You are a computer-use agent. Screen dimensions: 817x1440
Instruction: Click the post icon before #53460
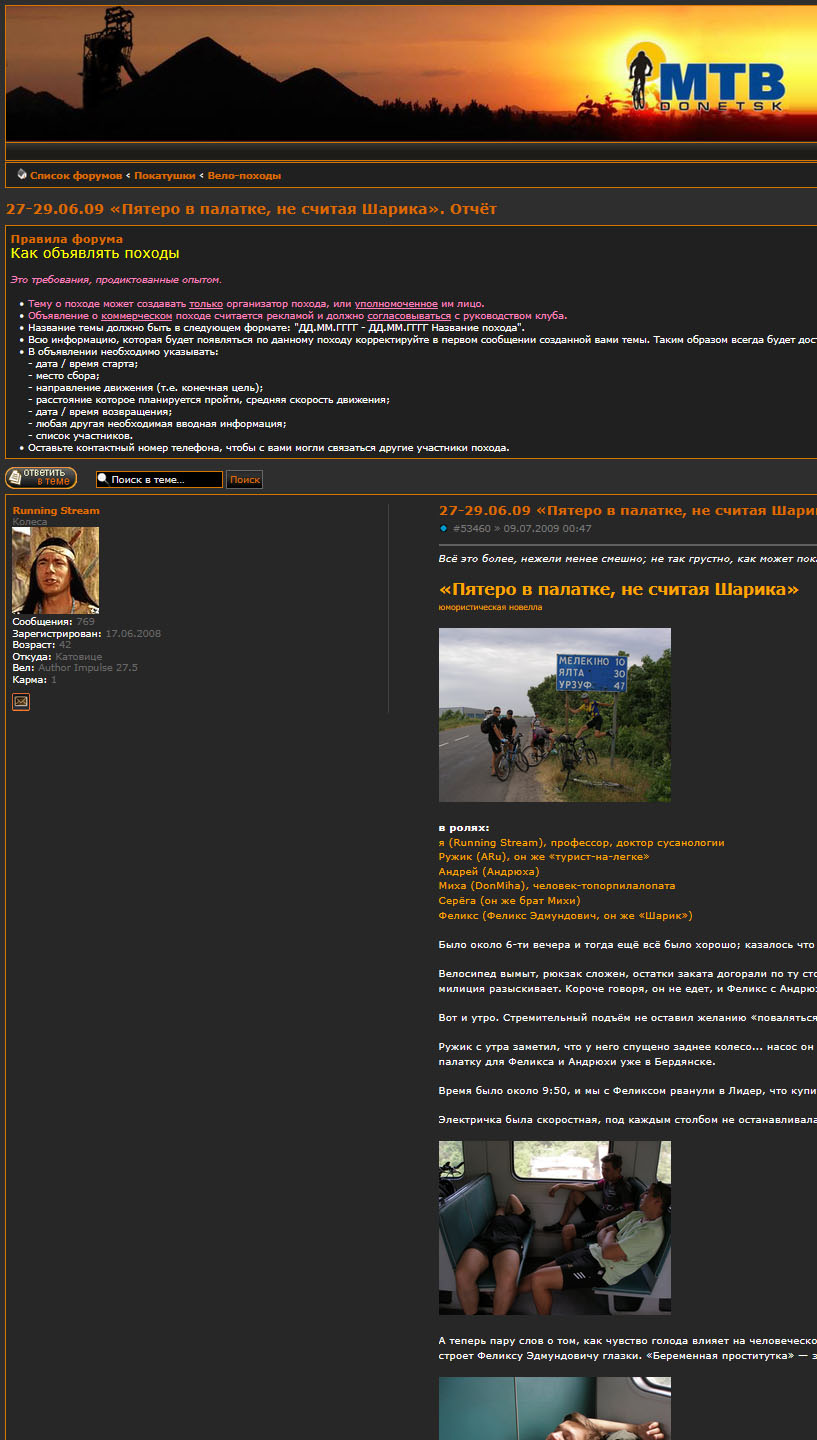[x=444, y=528]
